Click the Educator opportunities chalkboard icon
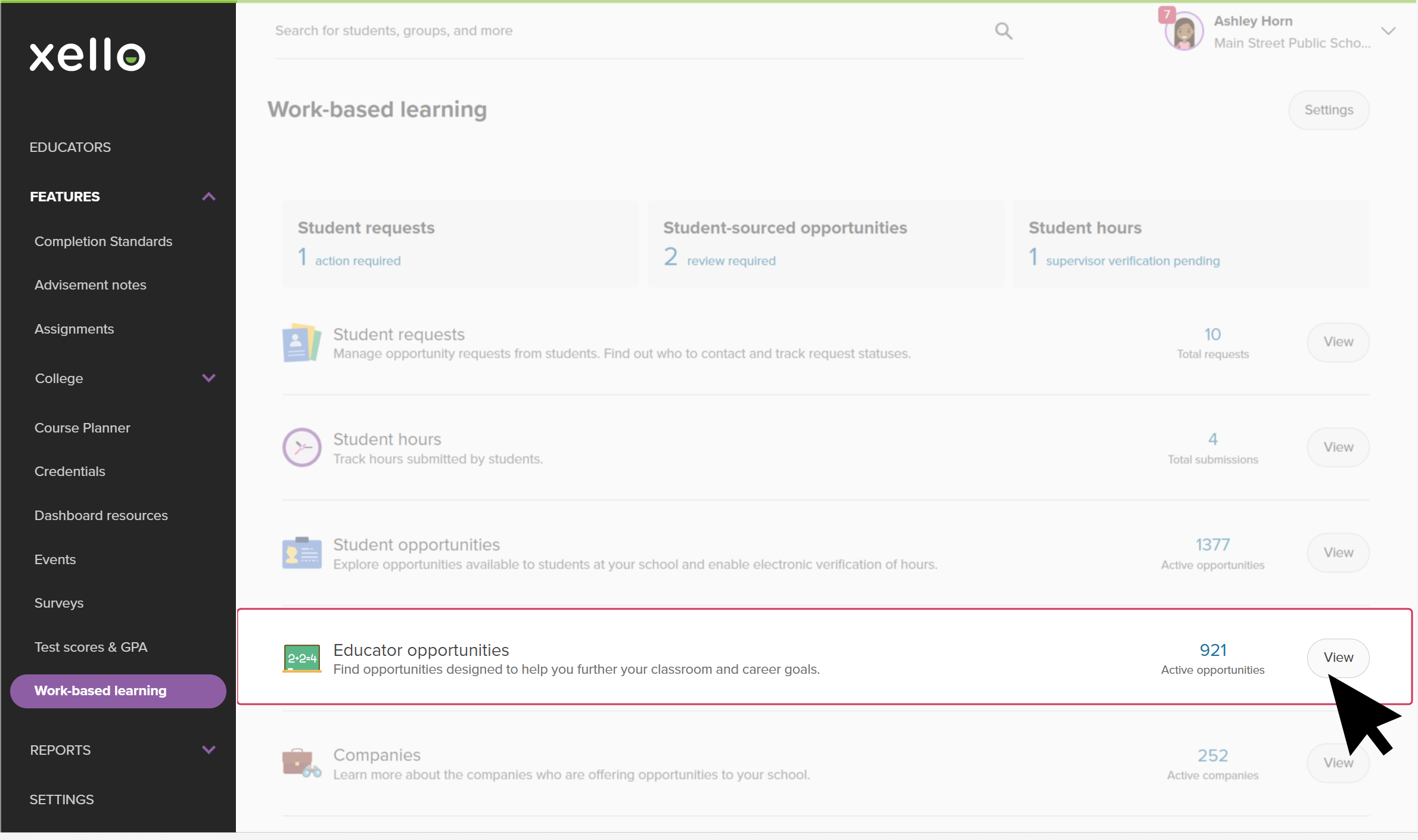Image resolution: width=1418 pixels, height=840 pixels. pos(301,658)
